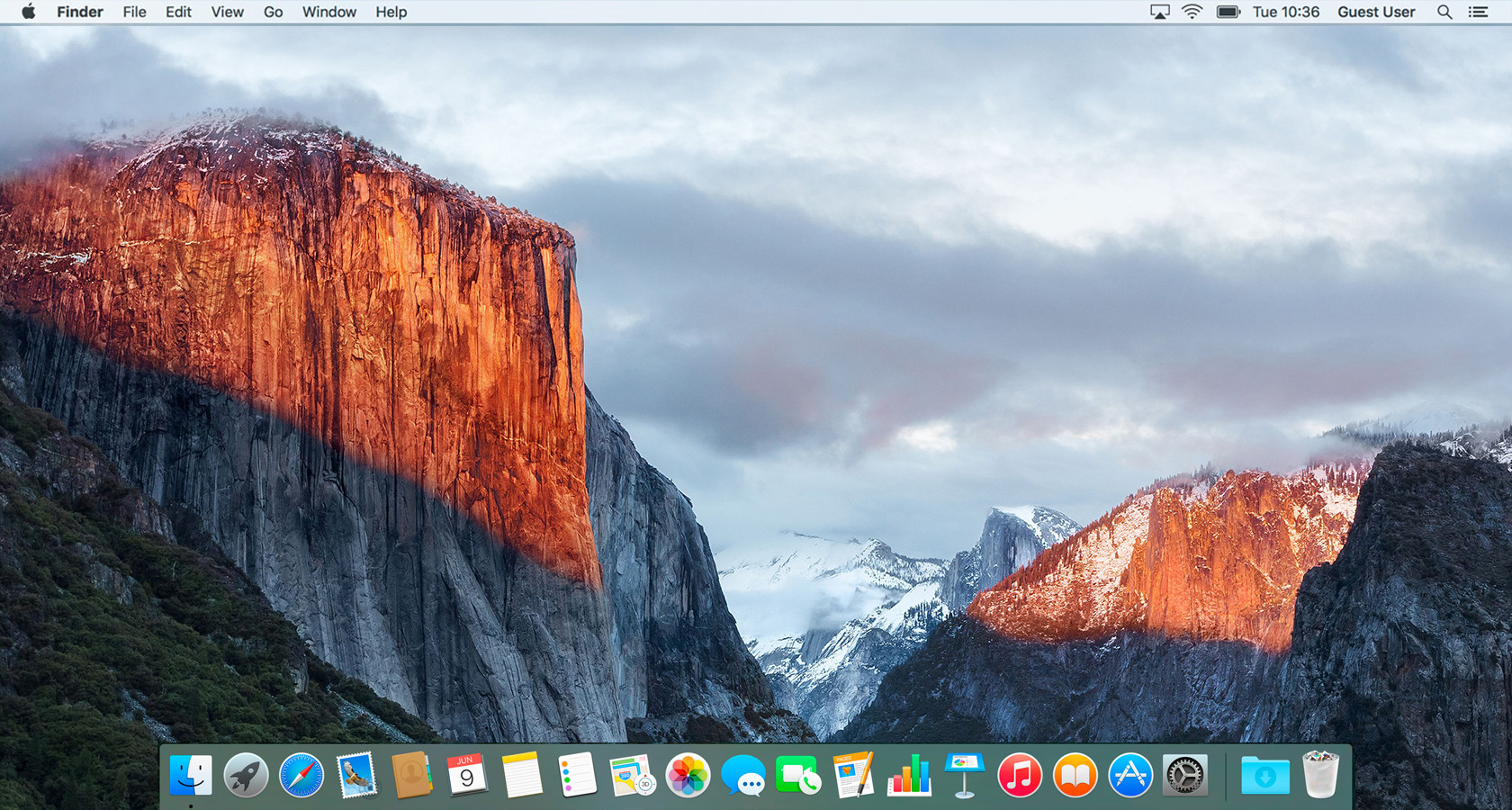
Task: Open the Apple menu
Action: 28,12
